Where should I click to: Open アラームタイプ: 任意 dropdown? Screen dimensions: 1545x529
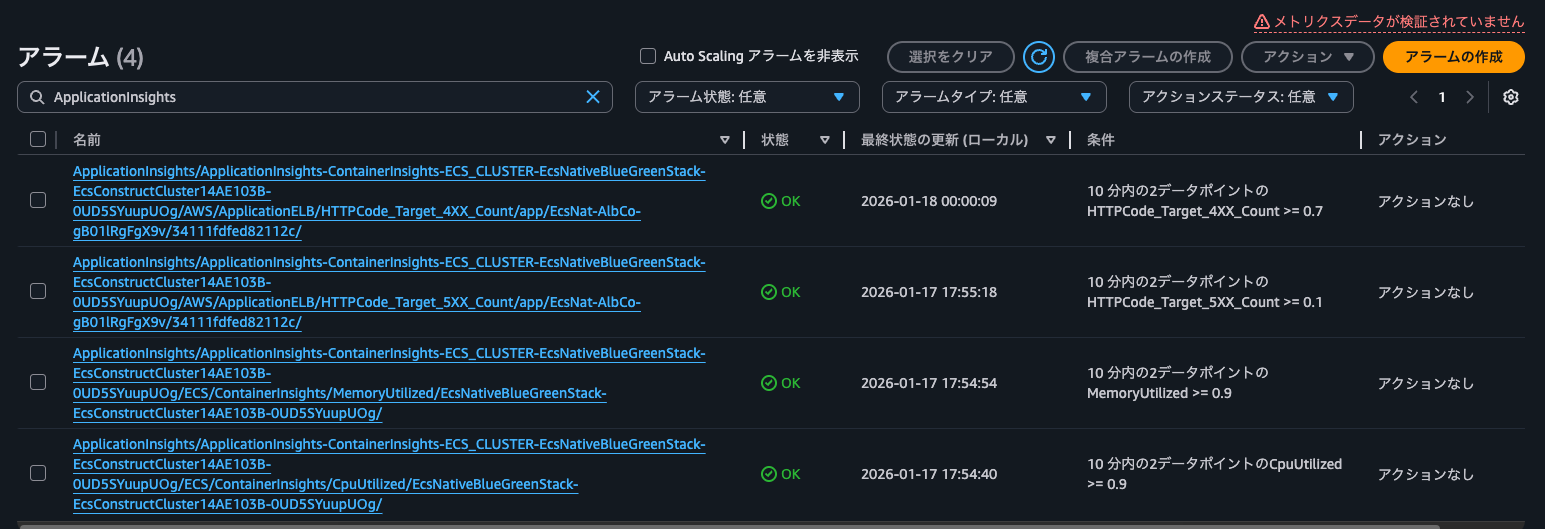coord(994,97)
